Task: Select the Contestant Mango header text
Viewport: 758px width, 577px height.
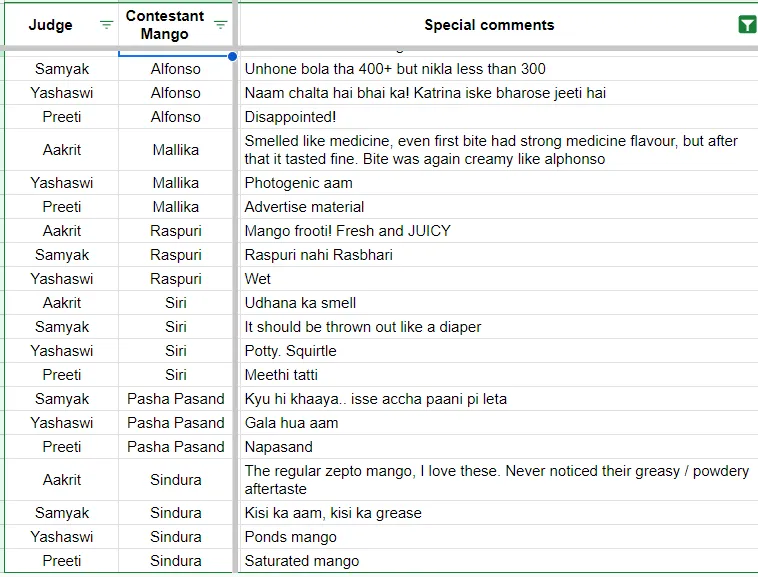Action: click(164, 25)
